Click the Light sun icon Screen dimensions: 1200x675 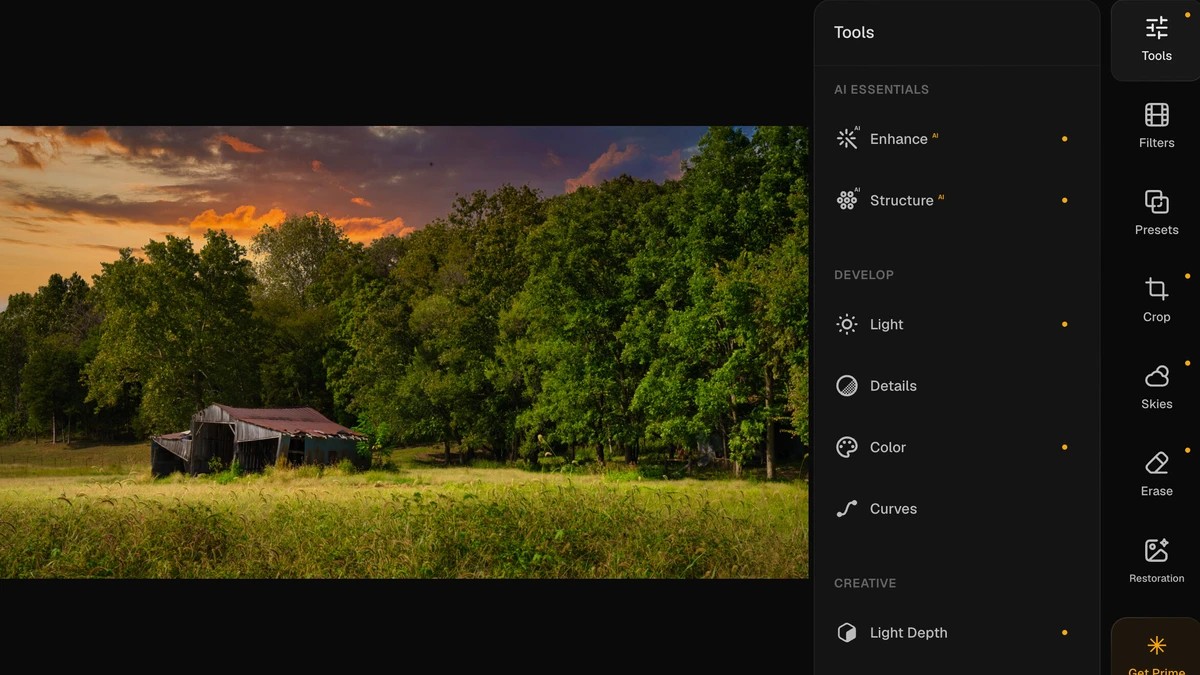click(847, 324)
